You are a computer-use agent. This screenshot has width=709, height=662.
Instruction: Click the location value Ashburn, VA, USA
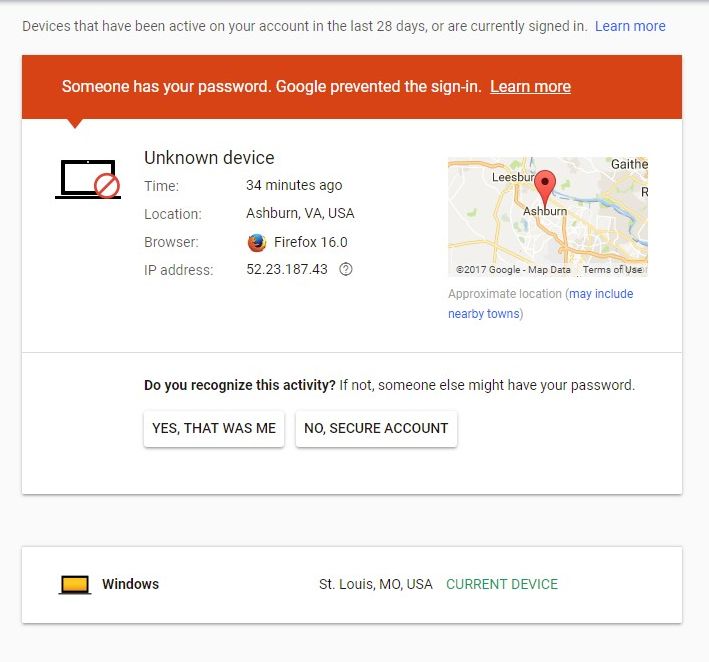300,213
